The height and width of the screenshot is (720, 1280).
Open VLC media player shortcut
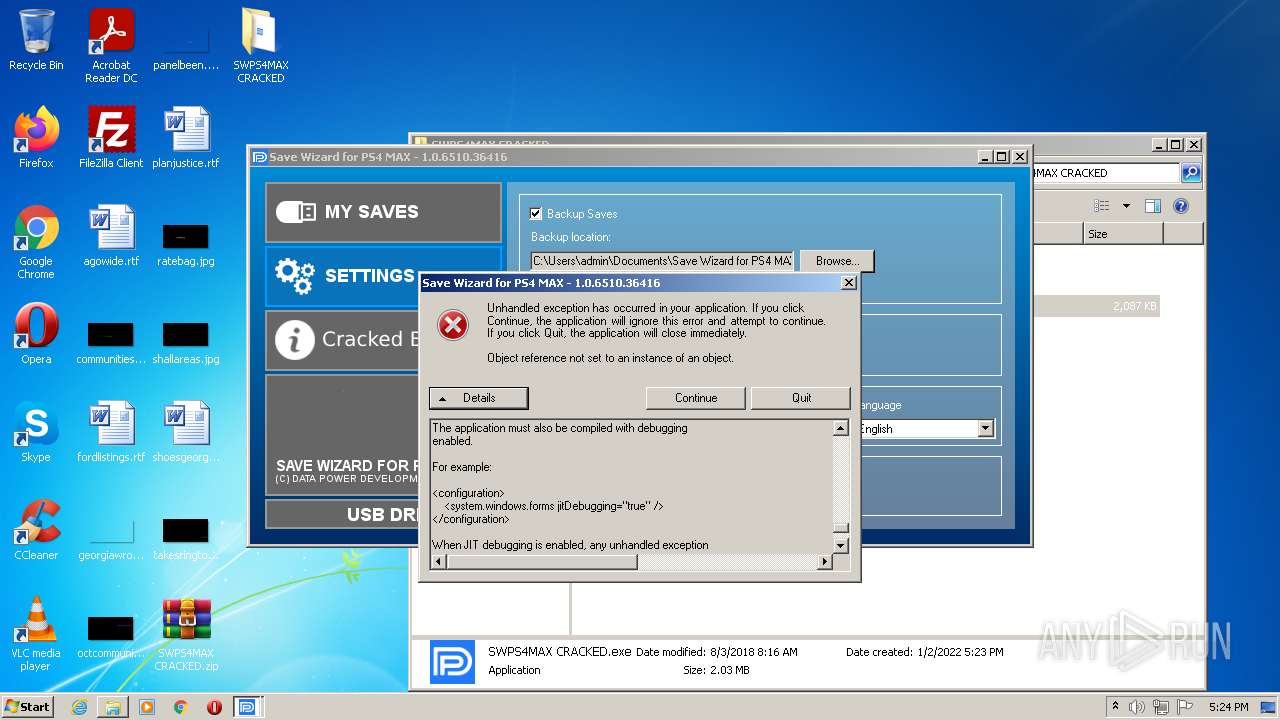click(x=36, y=634)
